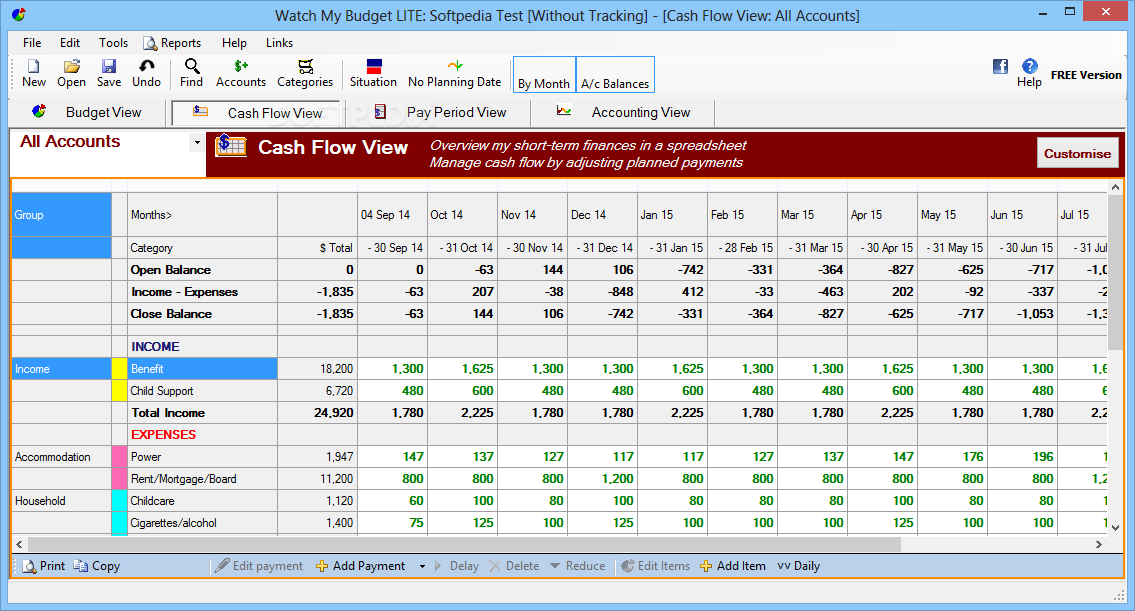Image resolution: width=1135 pixels, height=611 pixels.
Task: Copy the cash flow table
Action: (97, 566)
